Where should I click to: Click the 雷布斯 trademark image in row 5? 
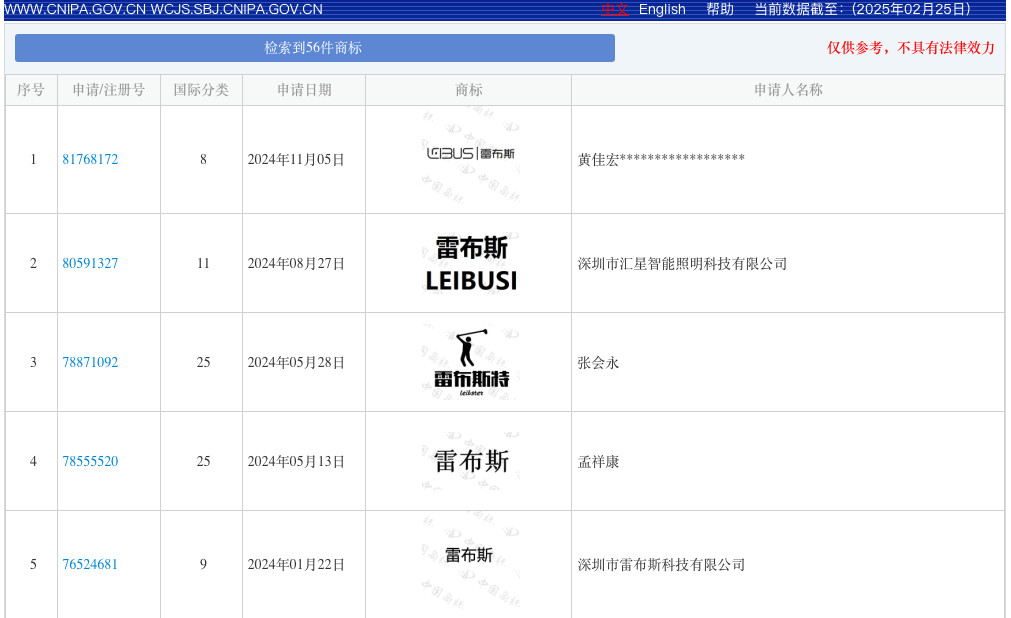pos(469,555)
